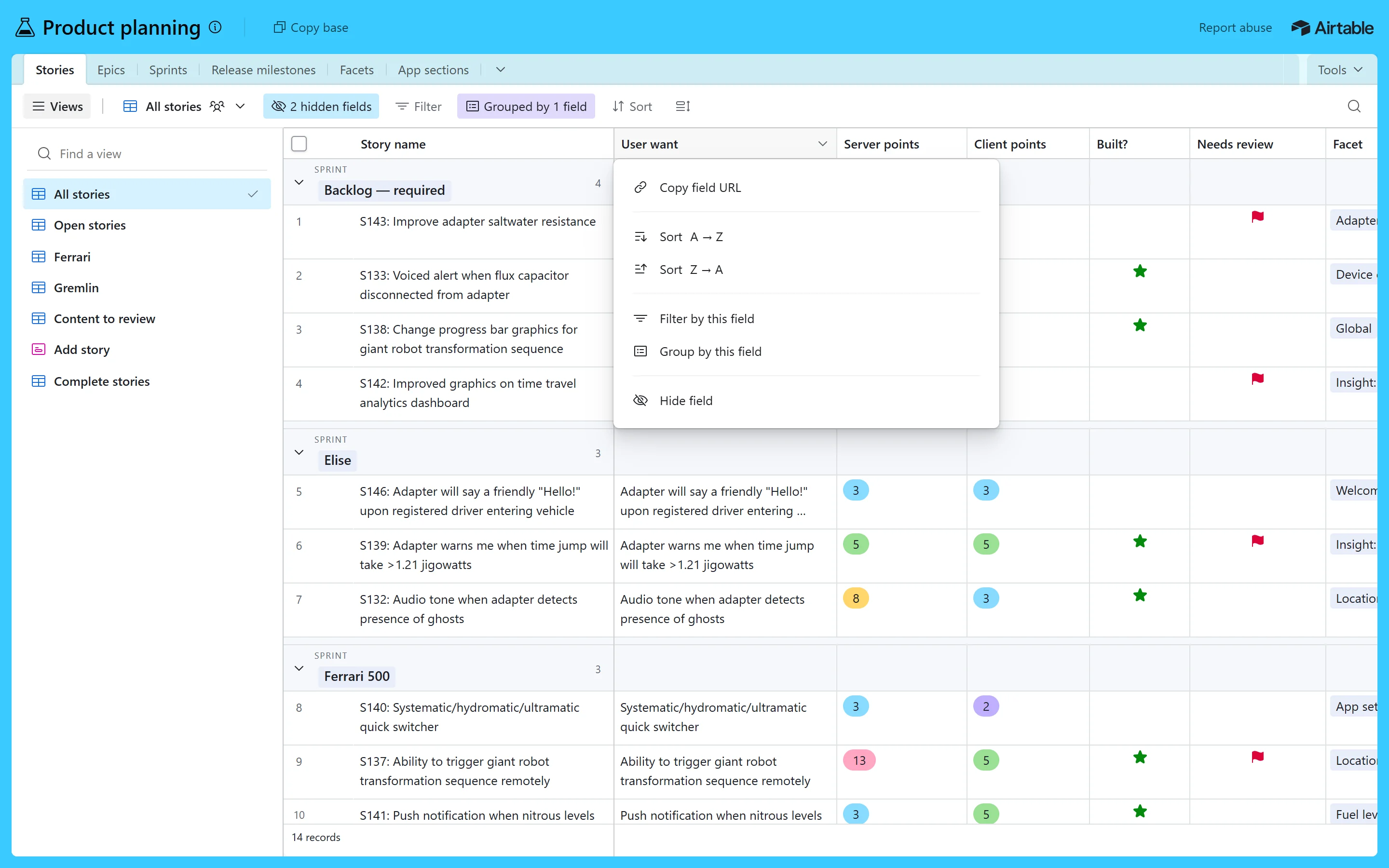The image size is (1389, 868).
Task: Toggle the 2 hidden fields visibility button
Action: coord(321,106)
